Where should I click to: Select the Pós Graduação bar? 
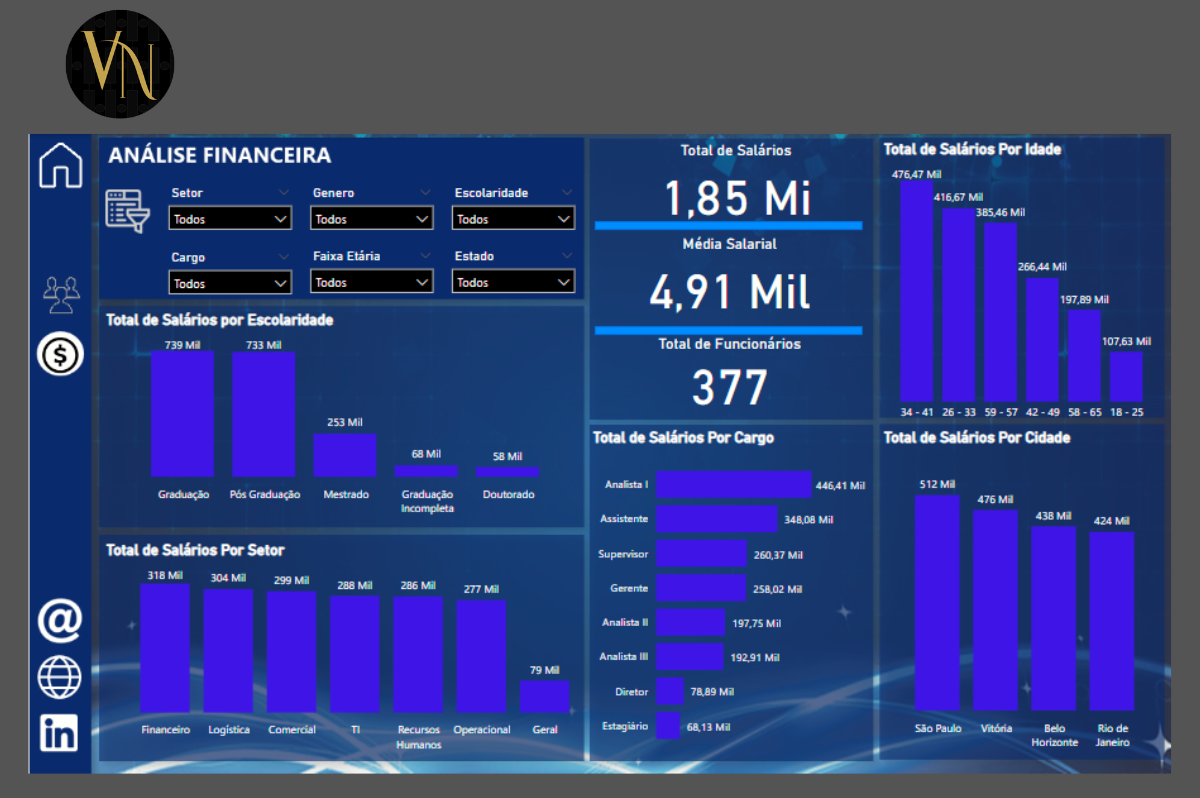pos(264,414)
